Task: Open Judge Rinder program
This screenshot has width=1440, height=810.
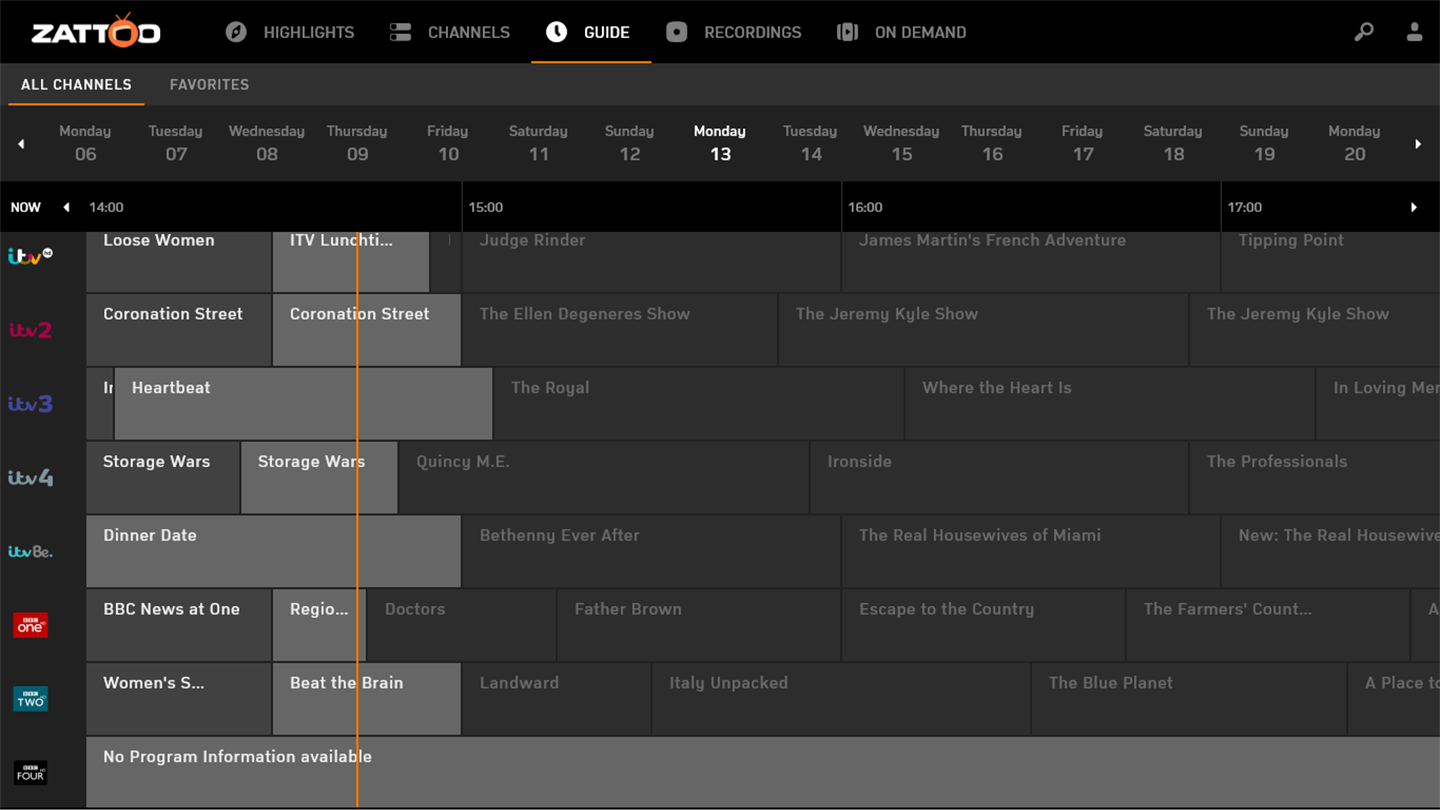Action: (x=651, y=262)
